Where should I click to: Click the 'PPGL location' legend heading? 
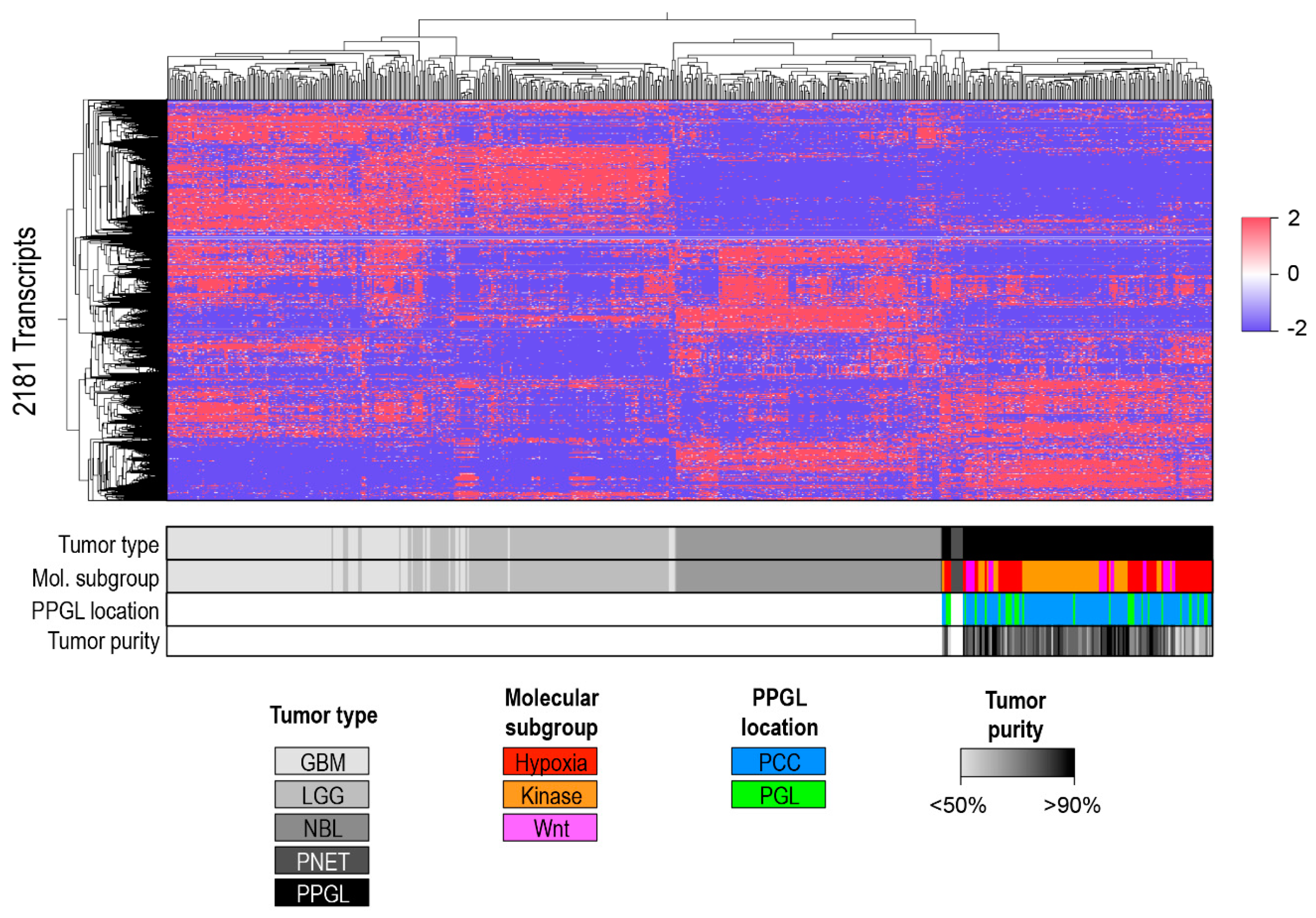click(x=780, y=712)
